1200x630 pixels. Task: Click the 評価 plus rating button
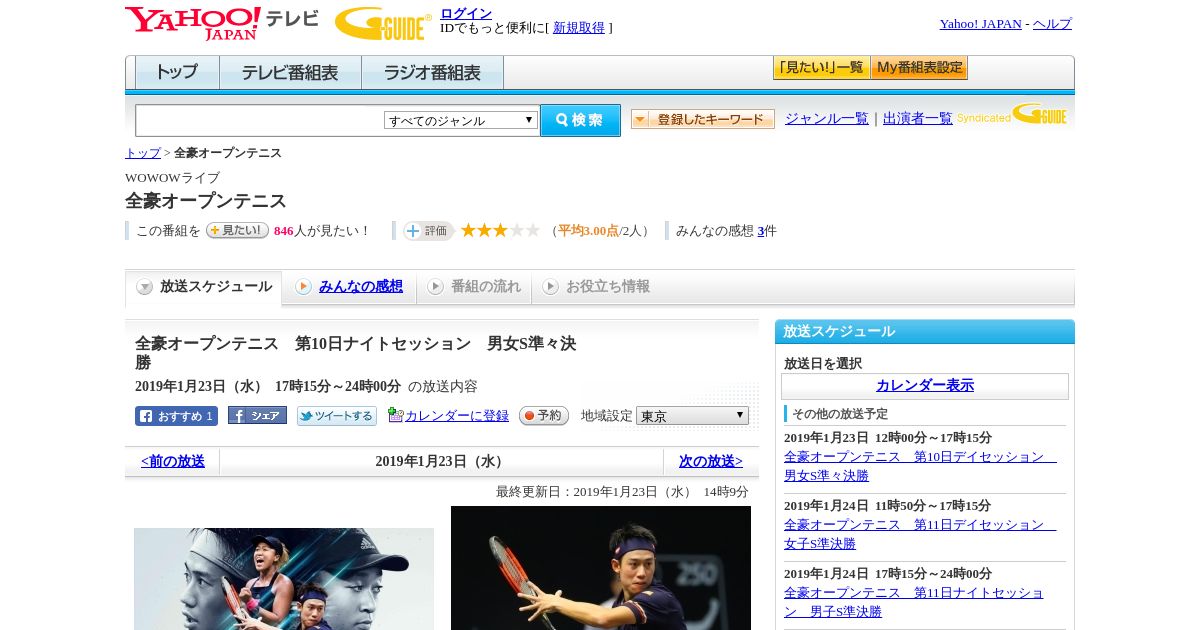[x=428, y=231]
